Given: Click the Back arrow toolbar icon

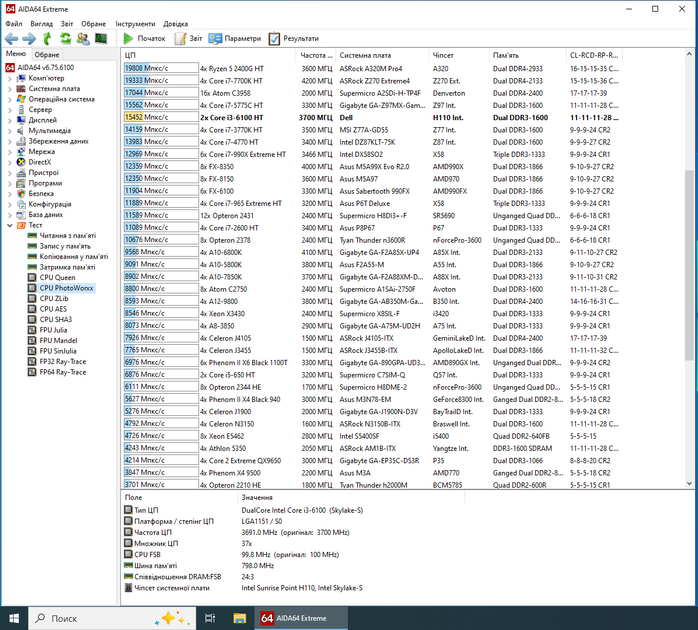Looking at the screenshot, I should click(x=11, y=39).
